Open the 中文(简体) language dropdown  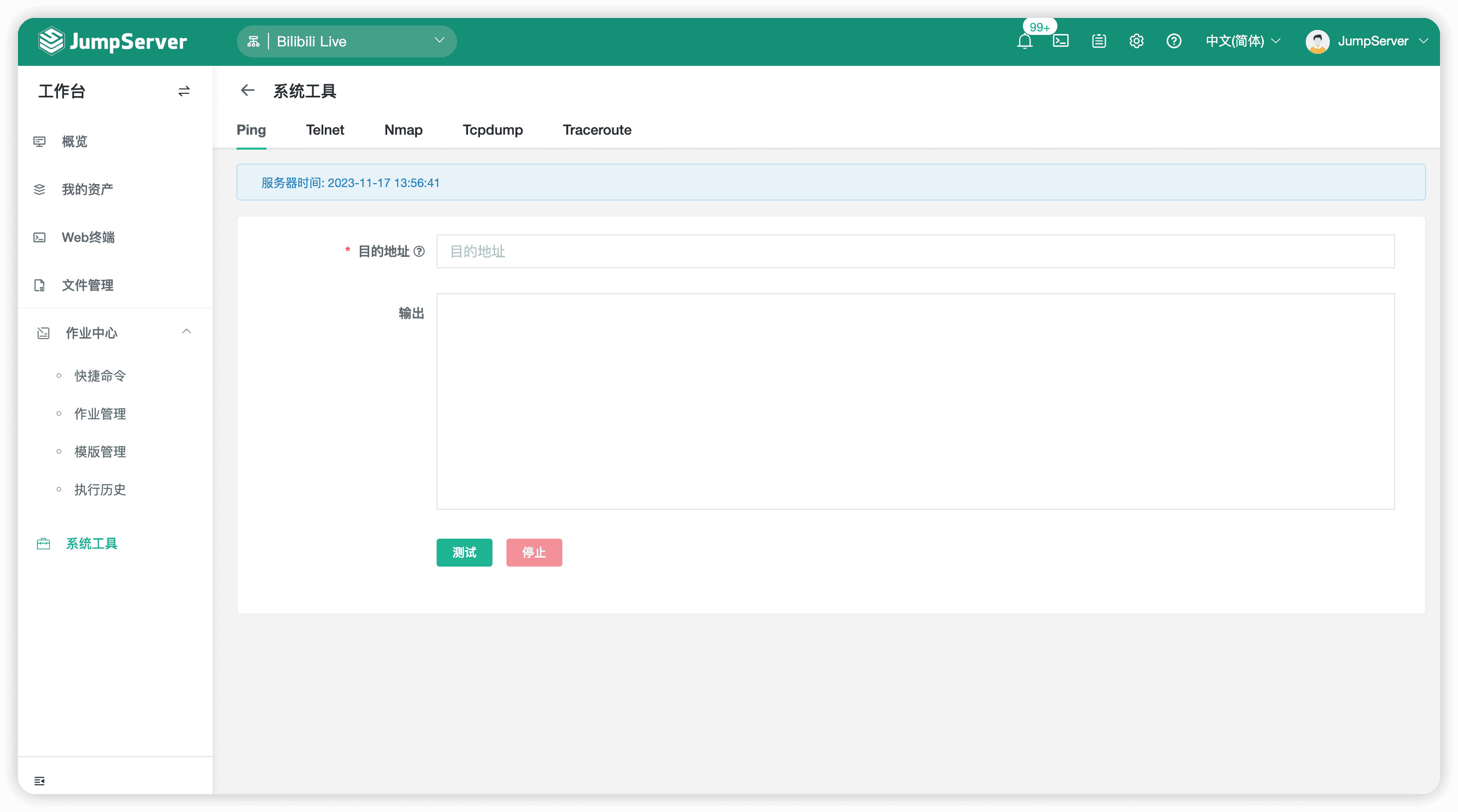click(1243, 41)
